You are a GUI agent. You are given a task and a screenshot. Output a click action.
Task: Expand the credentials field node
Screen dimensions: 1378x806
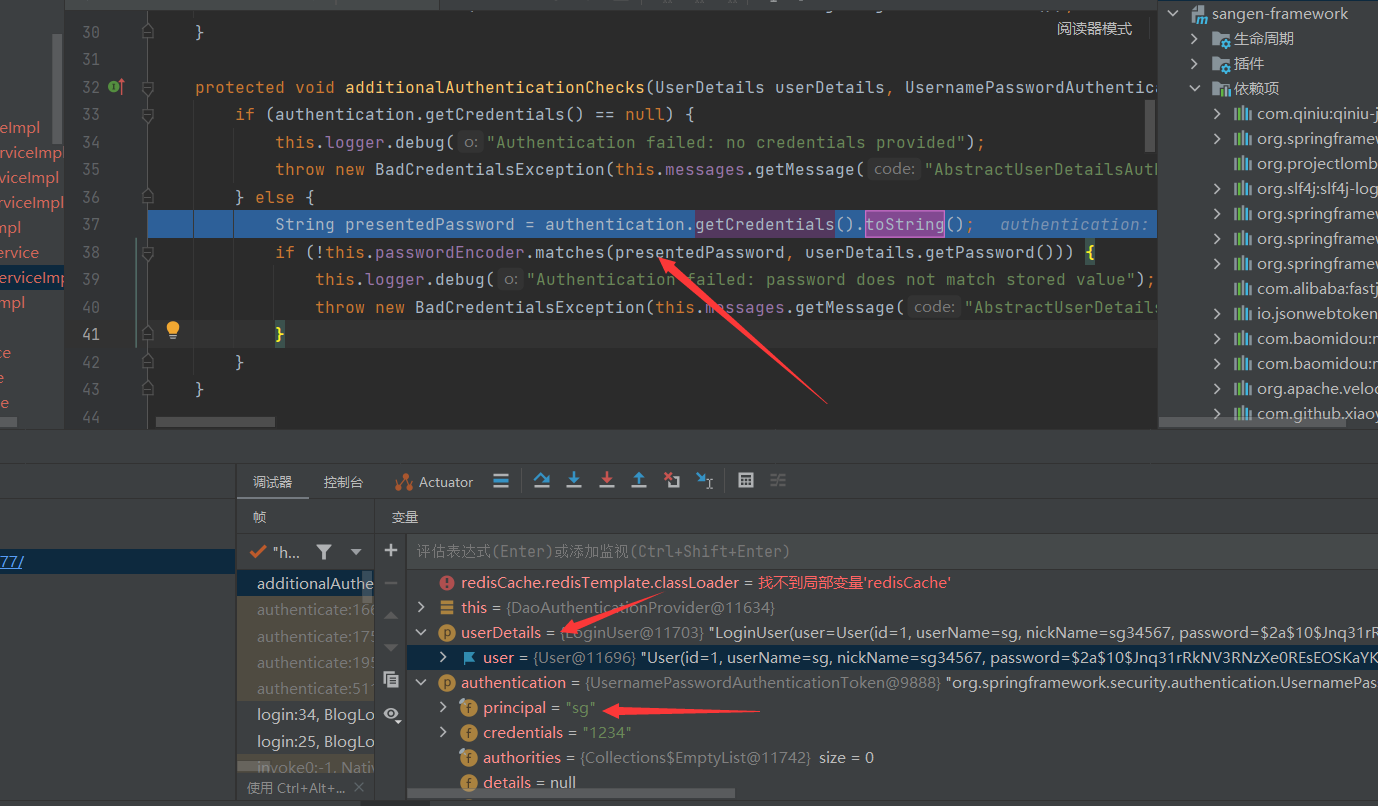444,732
